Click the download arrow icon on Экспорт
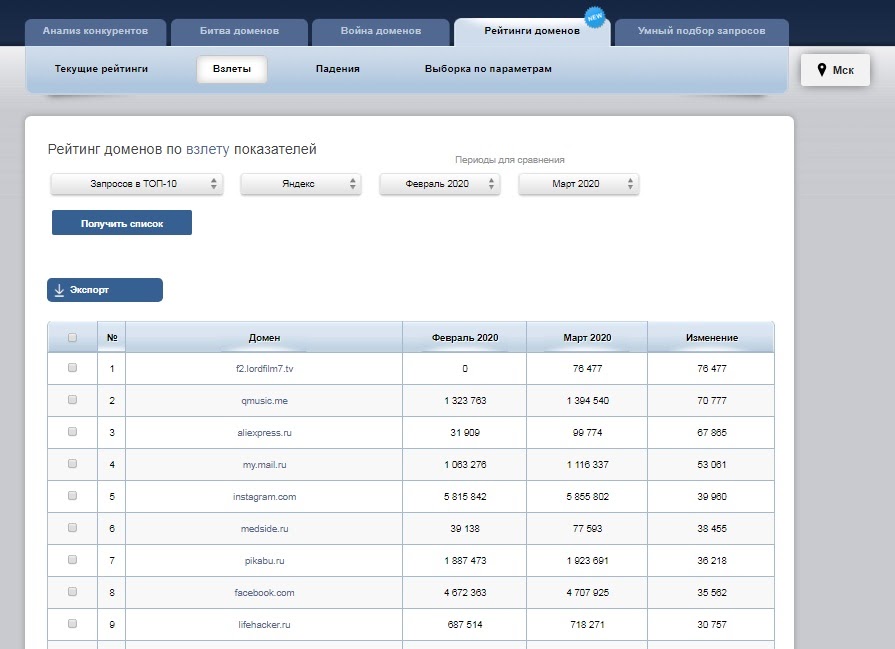Viewport: 895px width, 649px height. click(59, 290)
